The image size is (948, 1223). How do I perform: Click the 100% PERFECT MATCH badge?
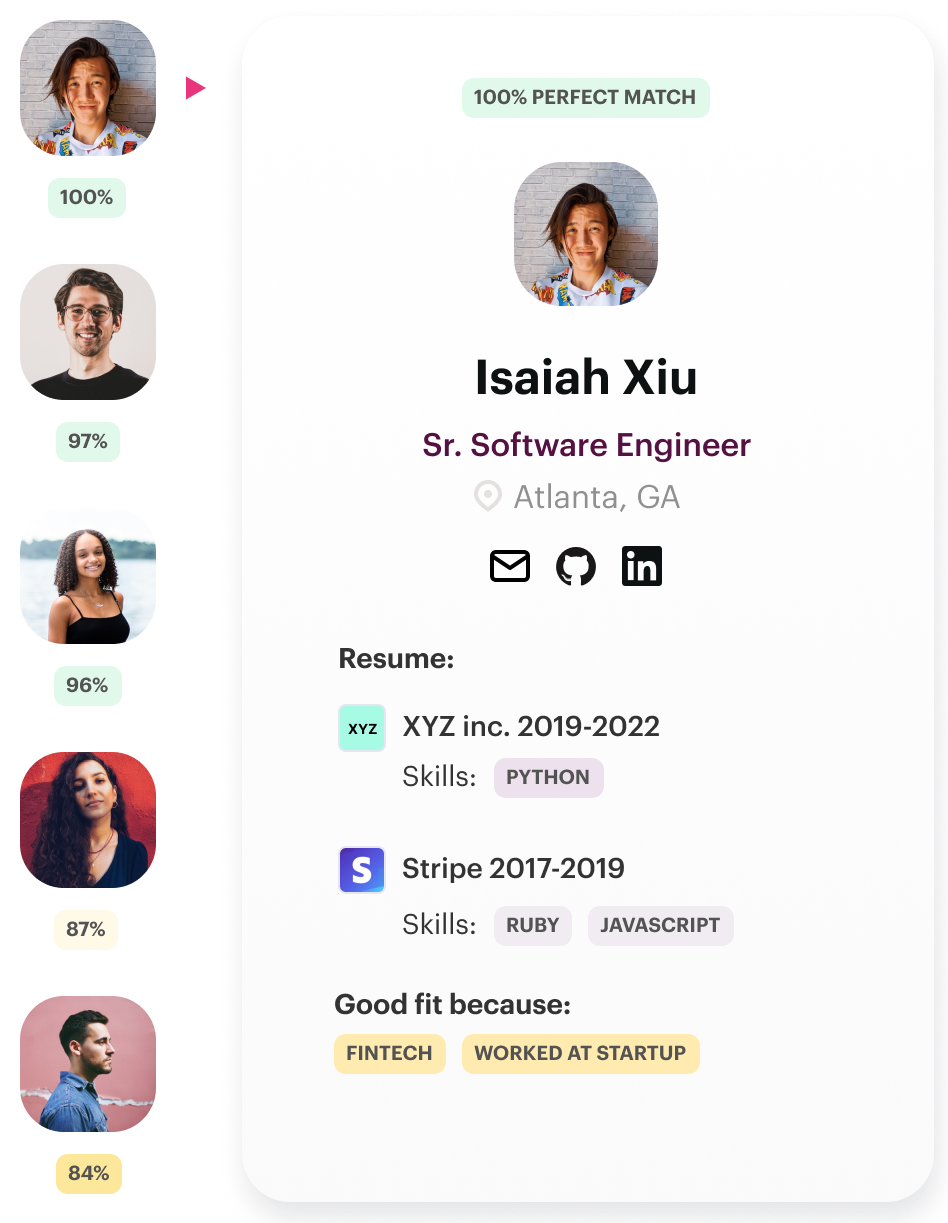585,98
